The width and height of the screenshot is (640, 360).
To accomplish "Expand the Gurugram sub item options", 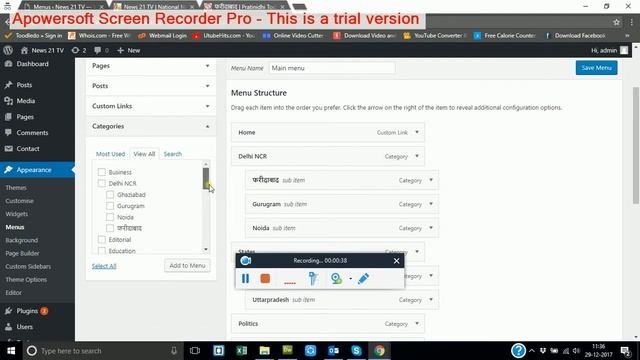I will point(431,204).
